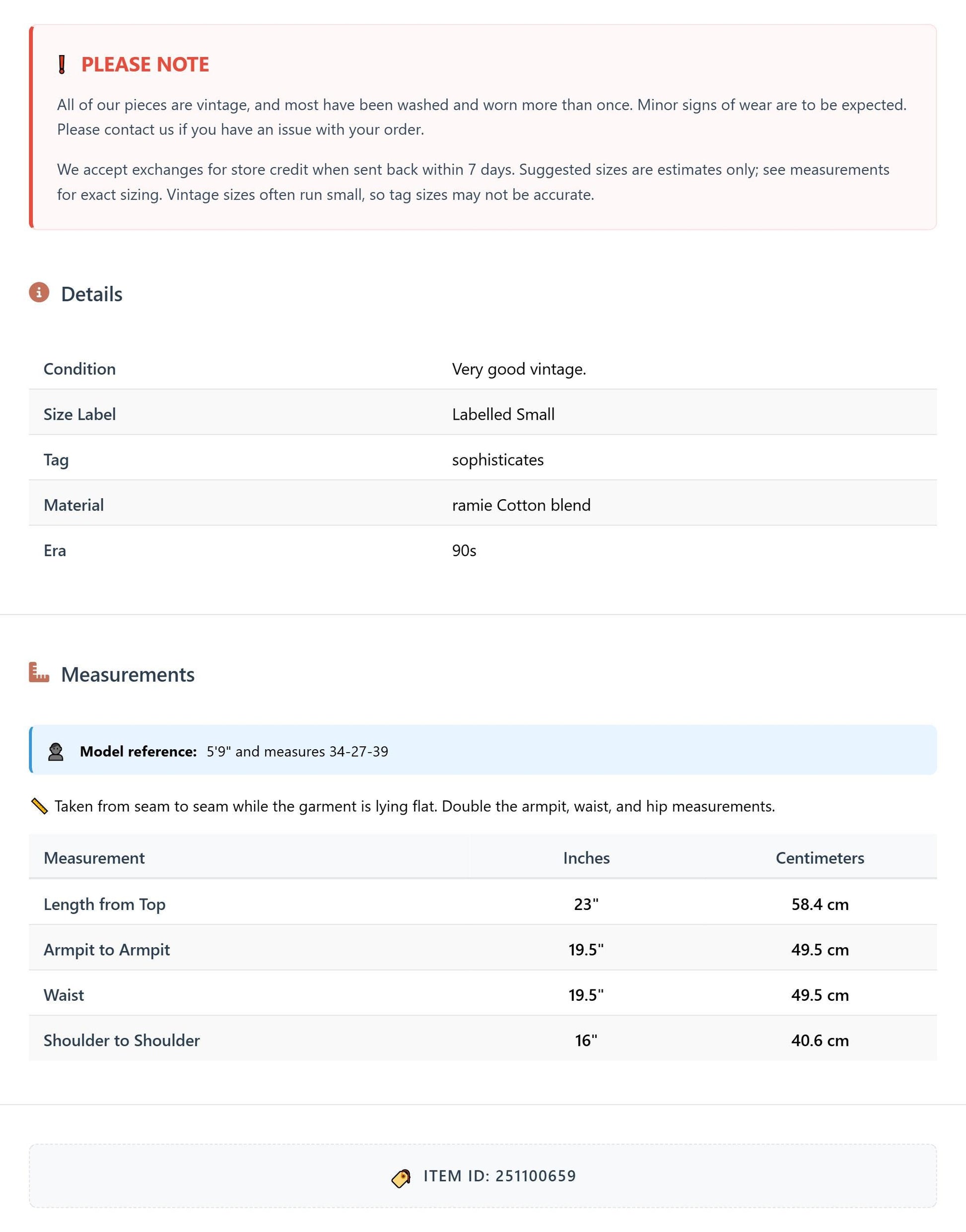Click the 40.6 cm shoulder measurement

tap(820, 1040)
